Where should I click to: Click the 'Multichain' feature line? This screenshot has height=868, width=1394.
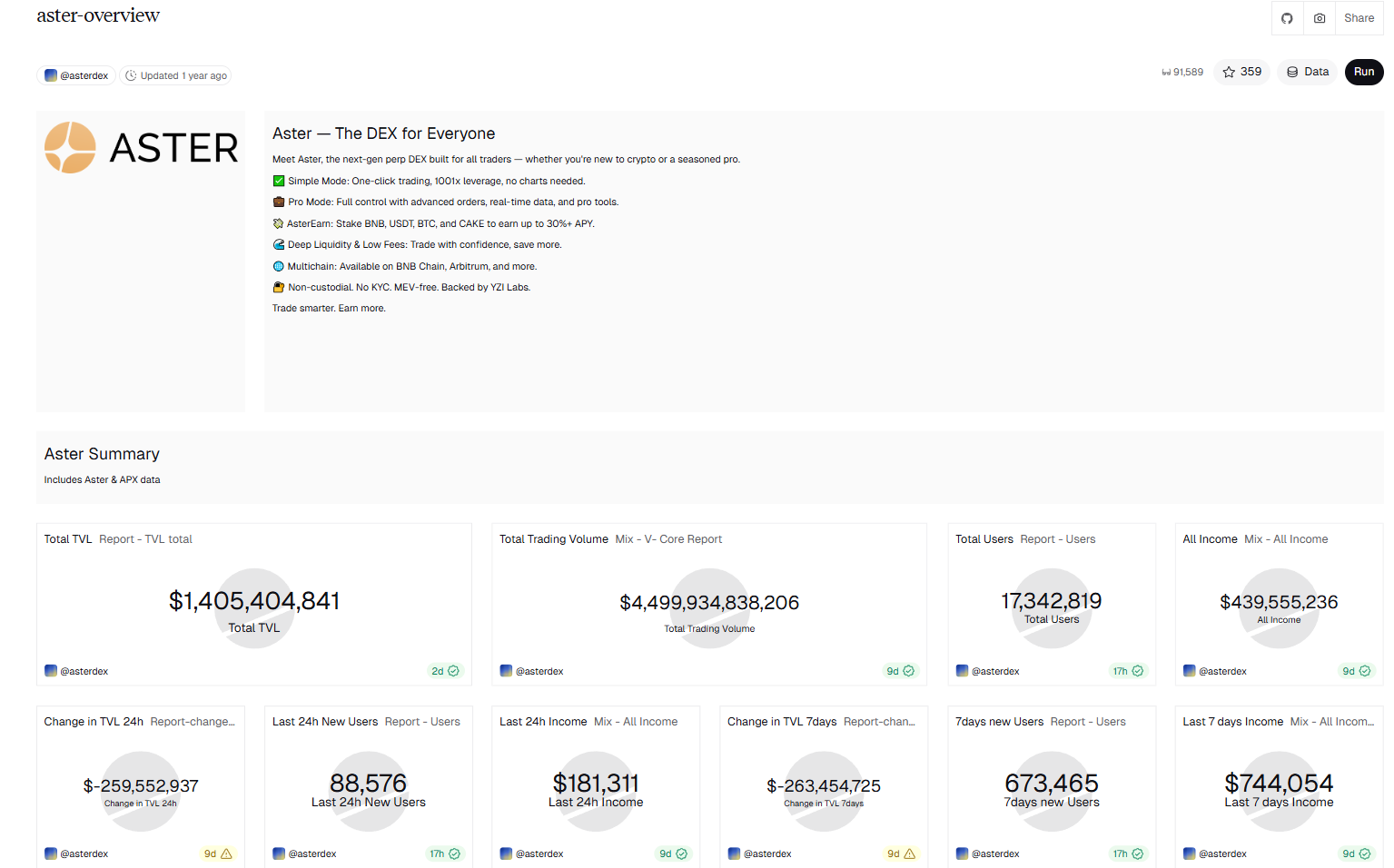click(x=404, y=266)
